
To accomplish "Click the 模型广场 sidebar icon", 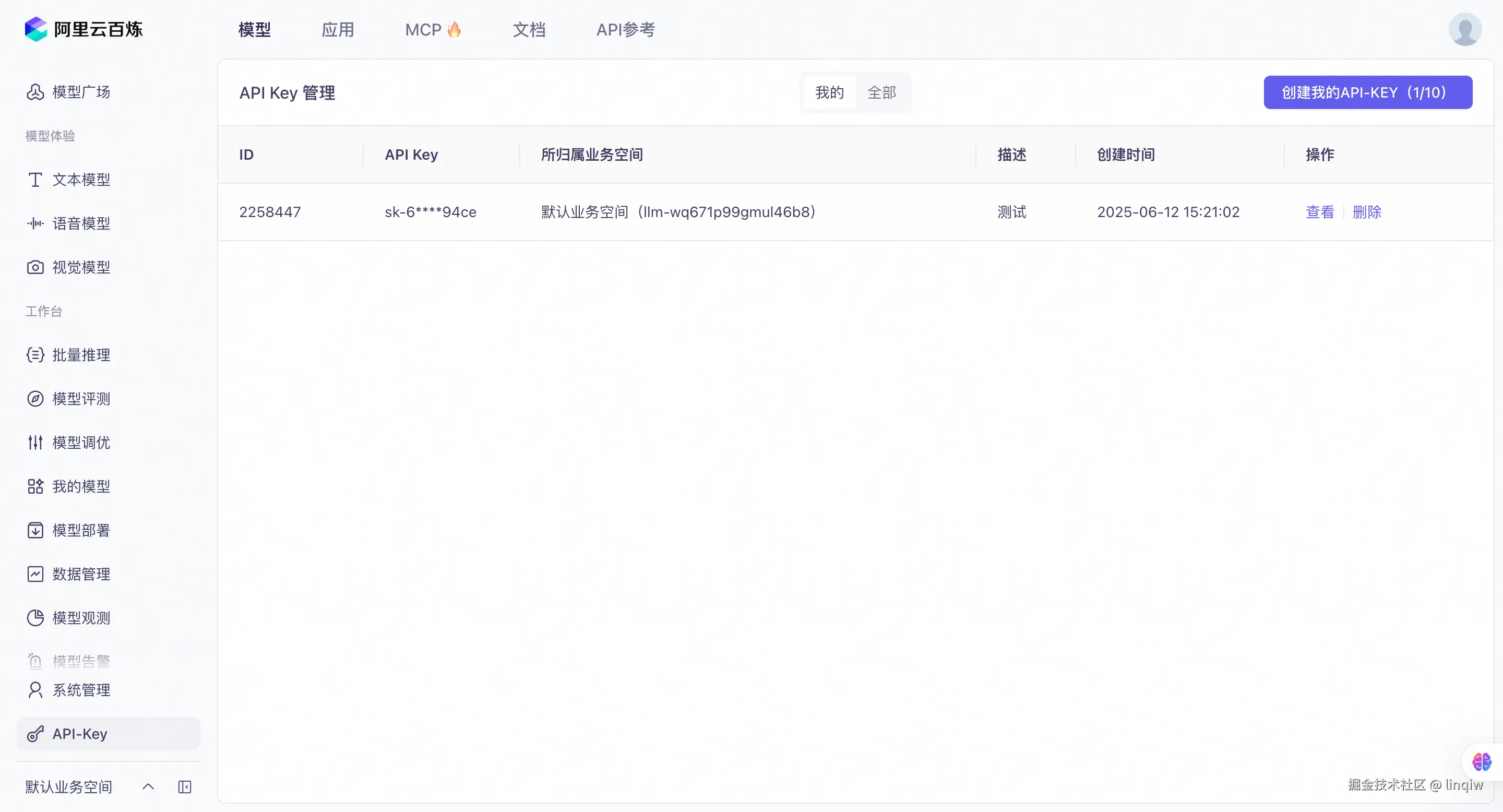I will [x=35, y=92].
